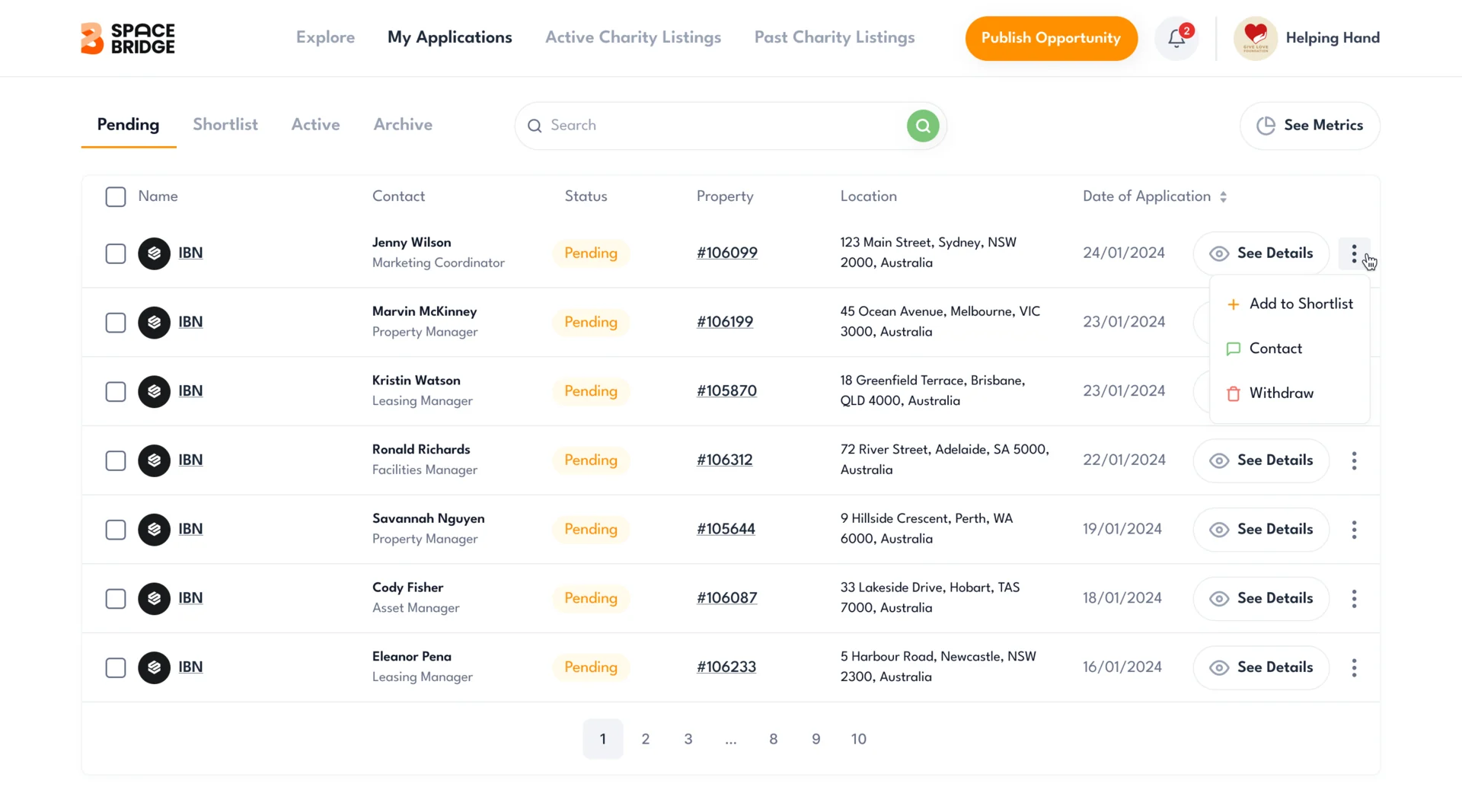The height and width of the screenshot is (812, 1462).
Task: Switch to the Archive tab
Action: 403,125
